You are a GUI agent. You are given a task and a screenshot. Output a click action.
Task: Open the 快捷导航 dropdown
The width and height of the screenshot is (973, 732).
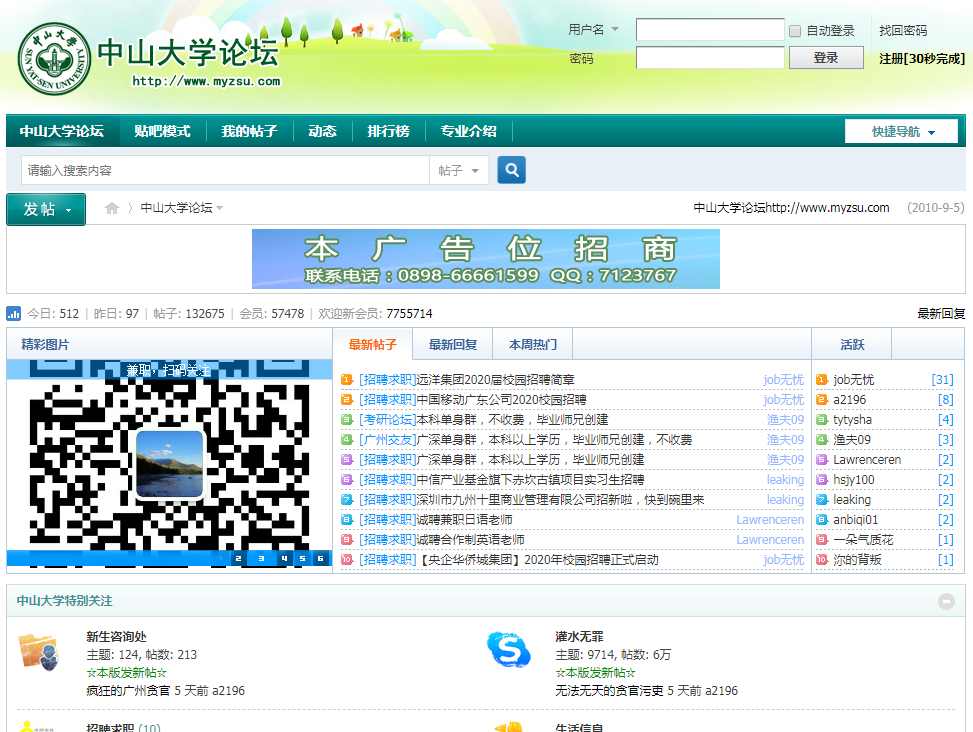coord(902,132)
